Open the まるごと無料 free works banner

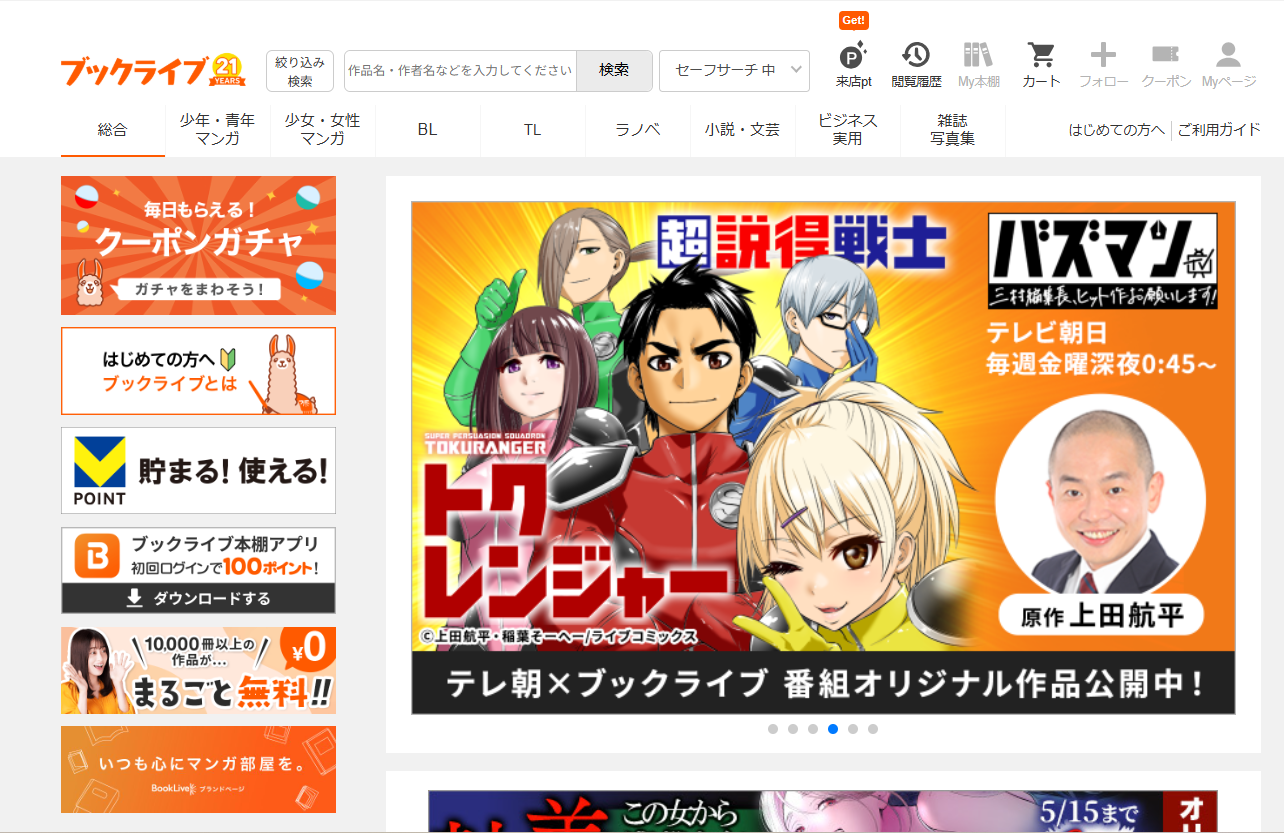tap(198, 670)
